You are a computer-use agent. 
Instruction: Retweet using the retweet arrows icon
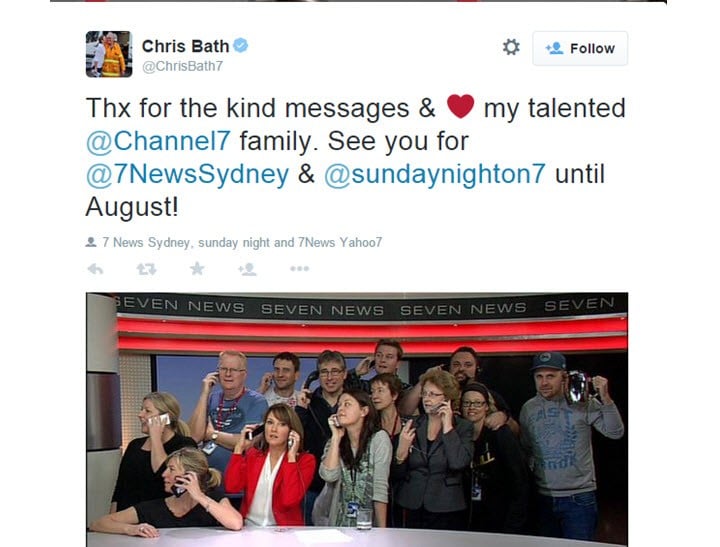146,269
